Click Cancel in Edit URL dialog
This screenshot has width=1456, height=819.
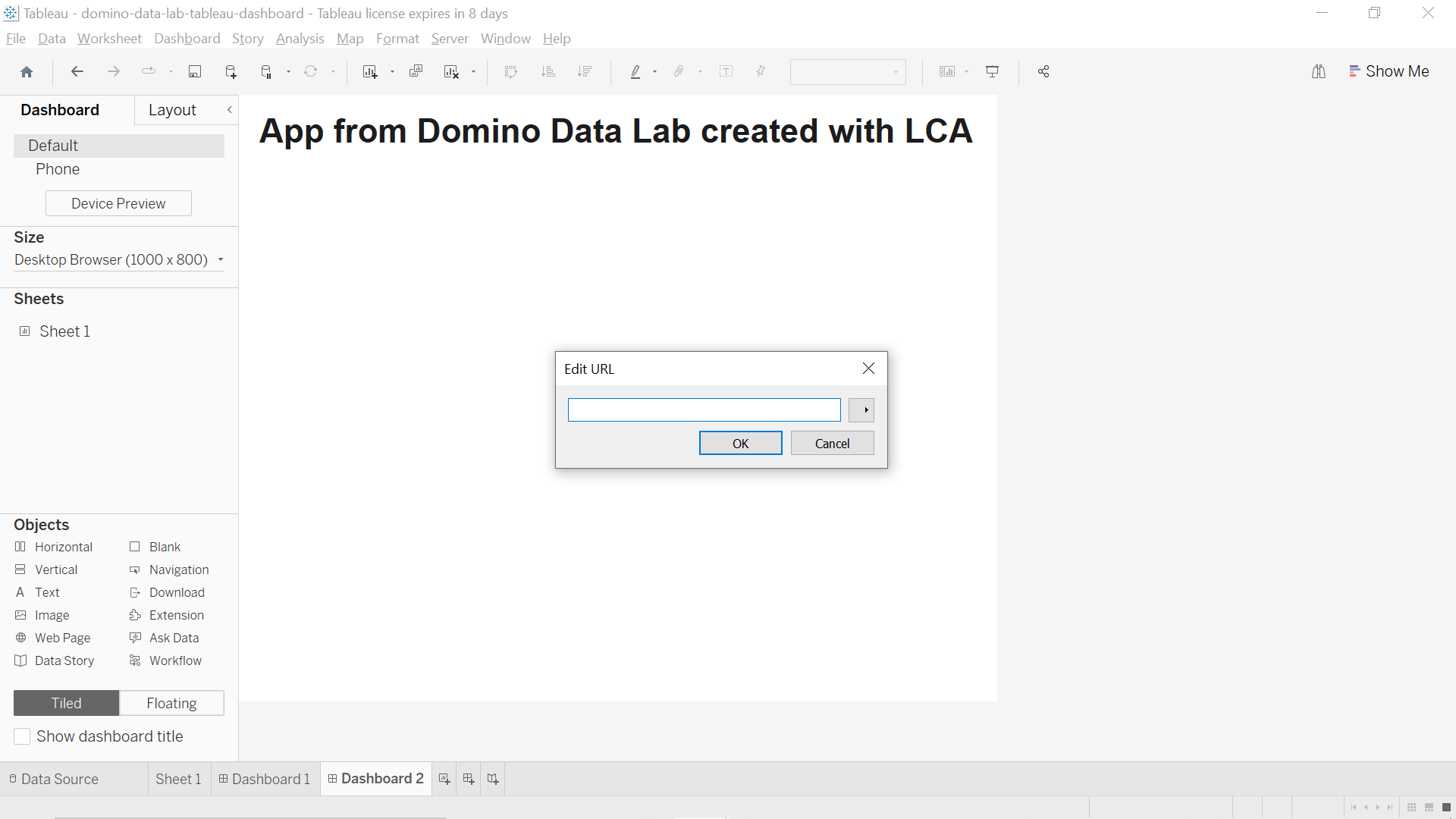coord(832,444)
